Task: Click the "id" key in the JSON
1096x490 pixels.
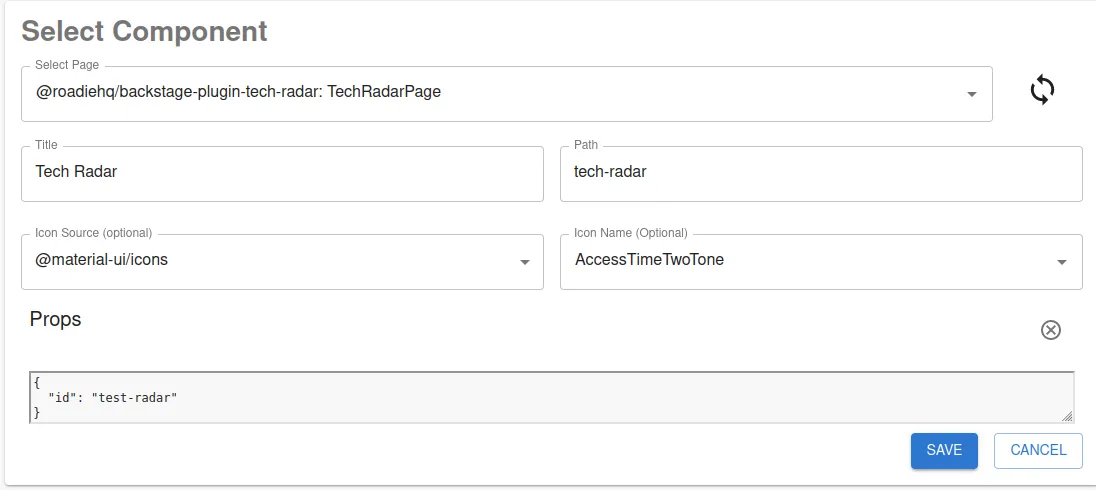Action: pyautogui.click(x=63, y=398)
